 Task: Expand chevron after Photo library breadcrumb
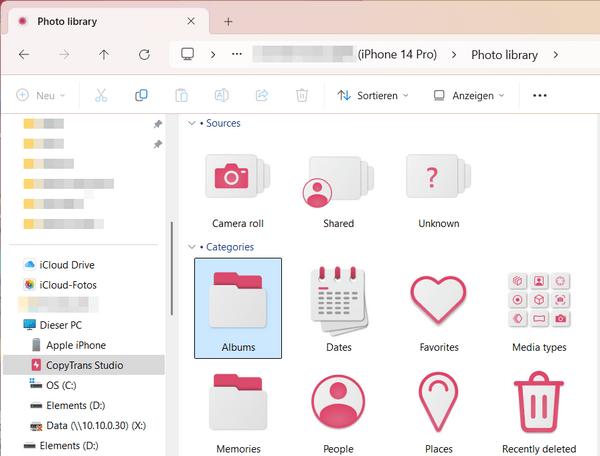(556, 55)
